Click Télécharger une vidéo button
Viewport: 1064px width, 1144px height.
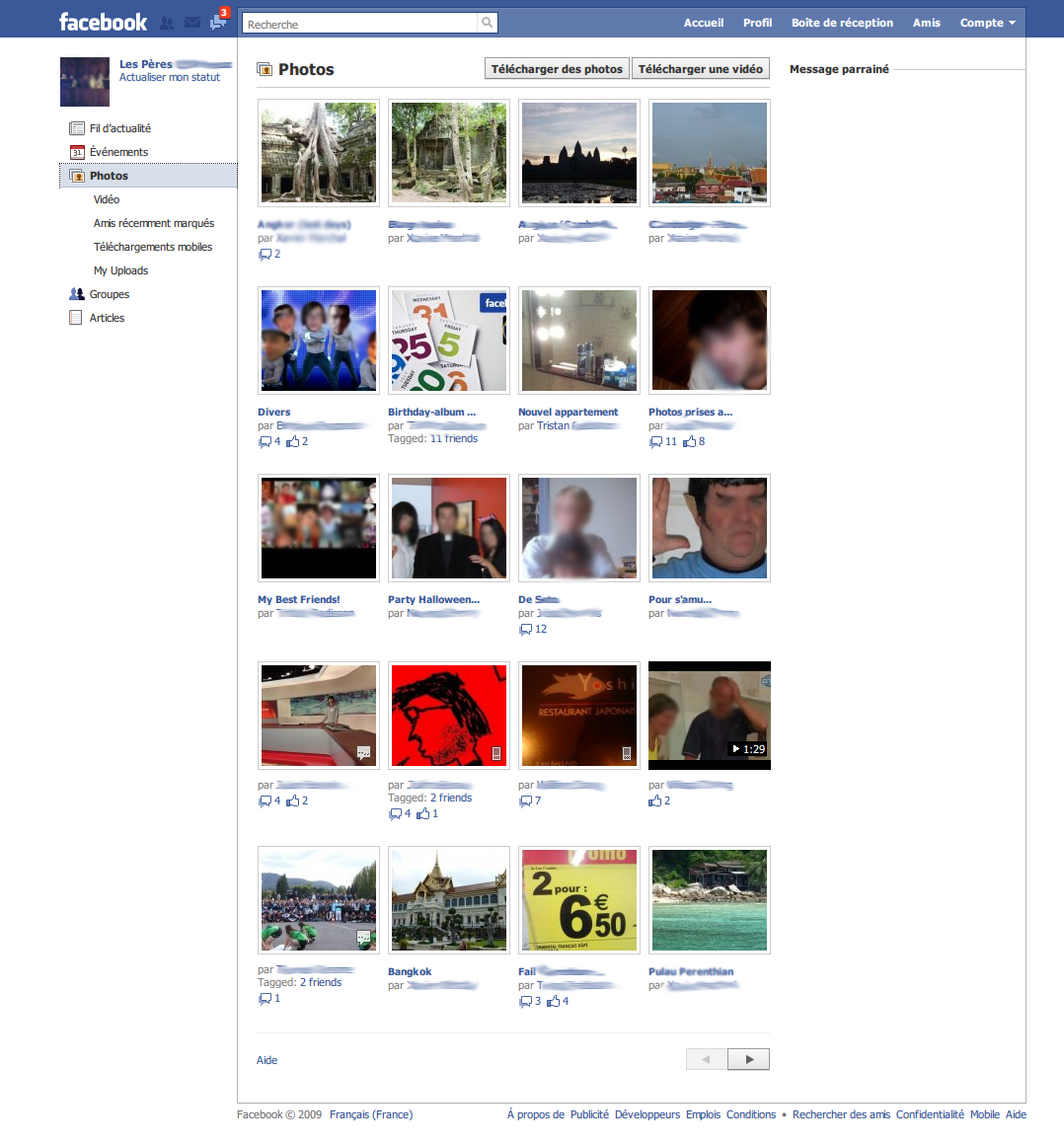[x=700, y=69]
